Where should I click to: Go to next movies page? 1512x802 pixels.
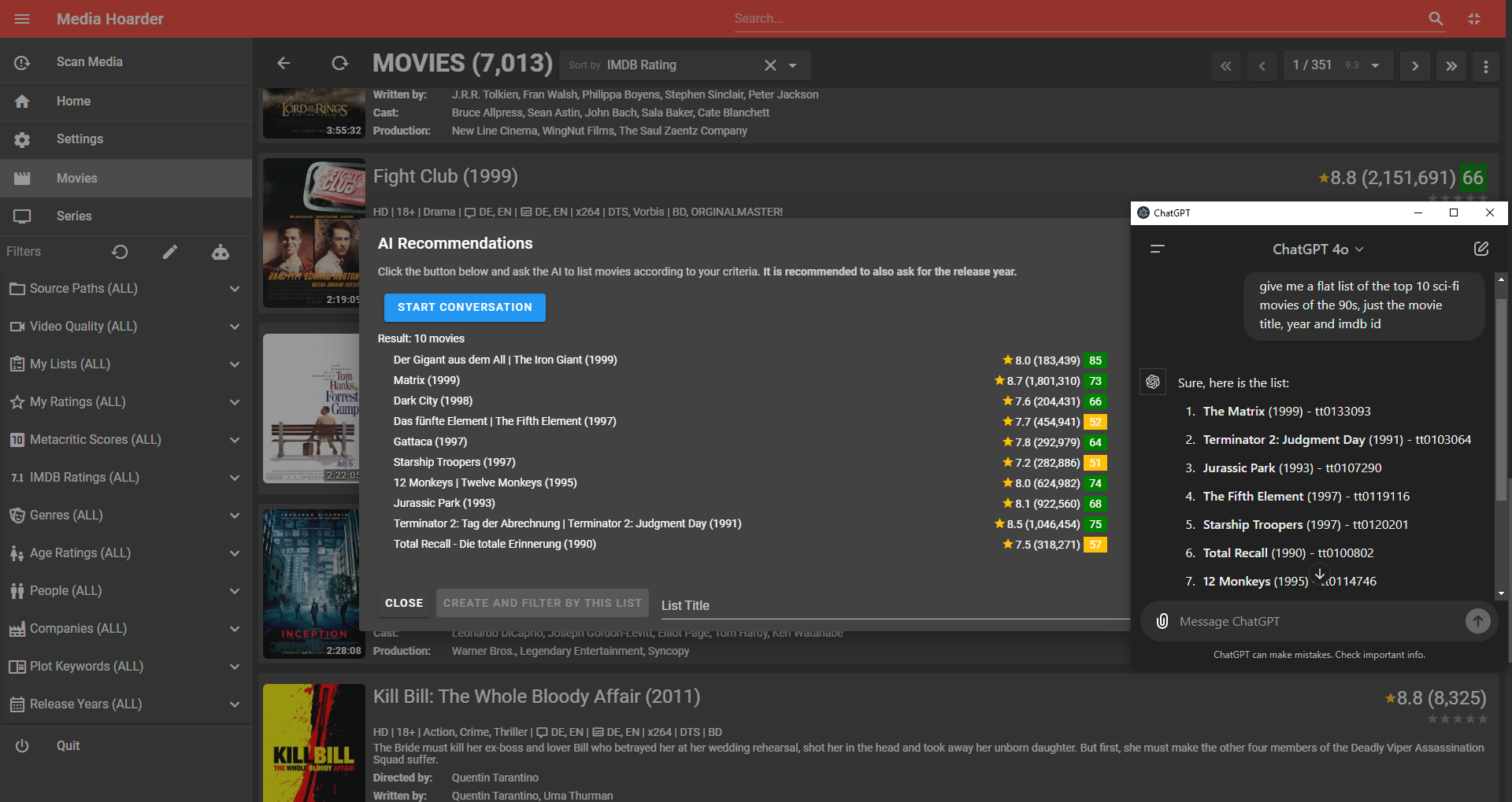point(1415,66)
